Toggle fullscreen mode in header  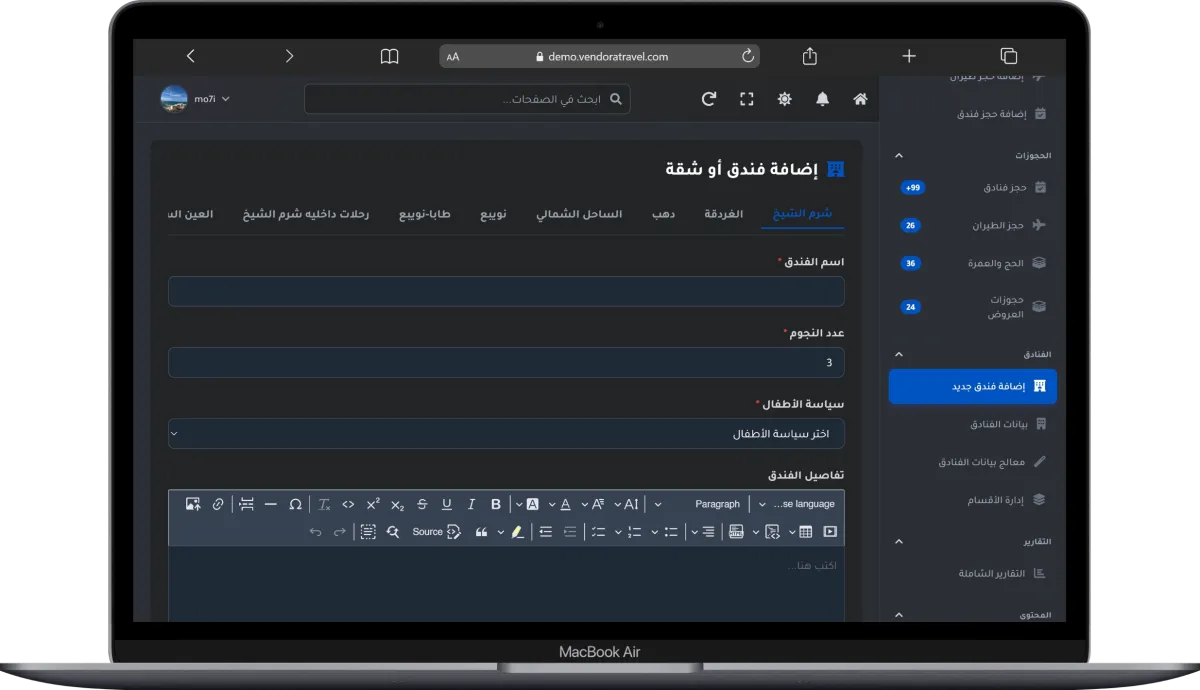[x=746, y=99]
